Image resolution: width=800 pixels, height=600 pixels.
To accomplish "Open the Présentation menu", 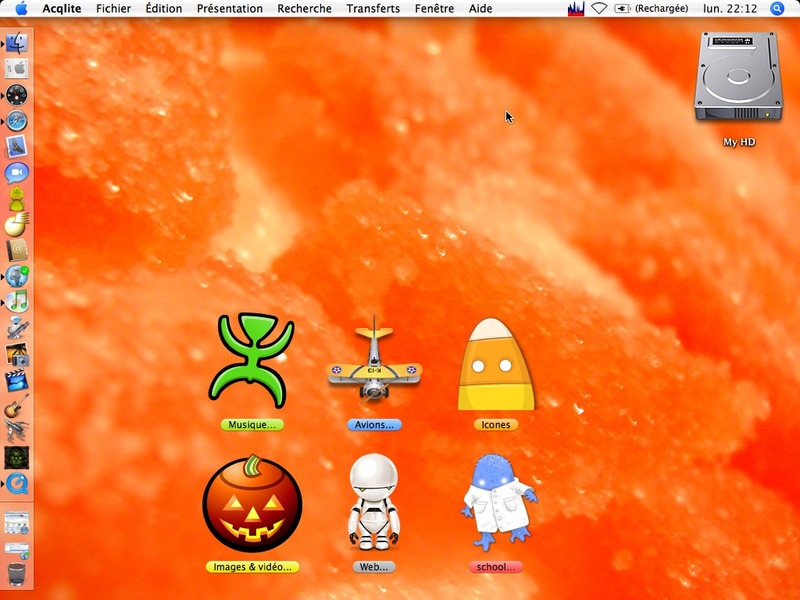I will pyautogui.click(x=229, y=8).
